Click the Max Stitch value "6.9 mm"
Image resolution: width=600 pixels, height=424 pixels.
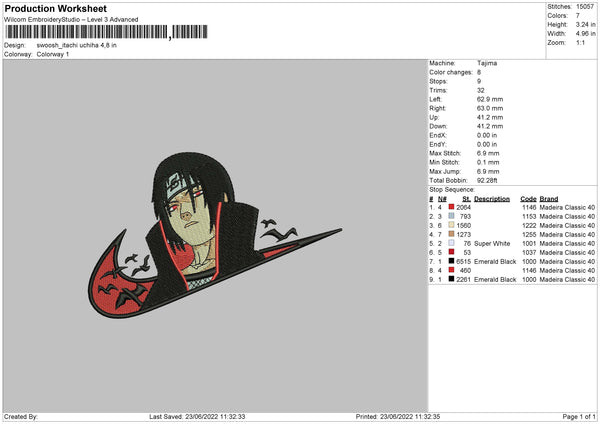(488, 153)
